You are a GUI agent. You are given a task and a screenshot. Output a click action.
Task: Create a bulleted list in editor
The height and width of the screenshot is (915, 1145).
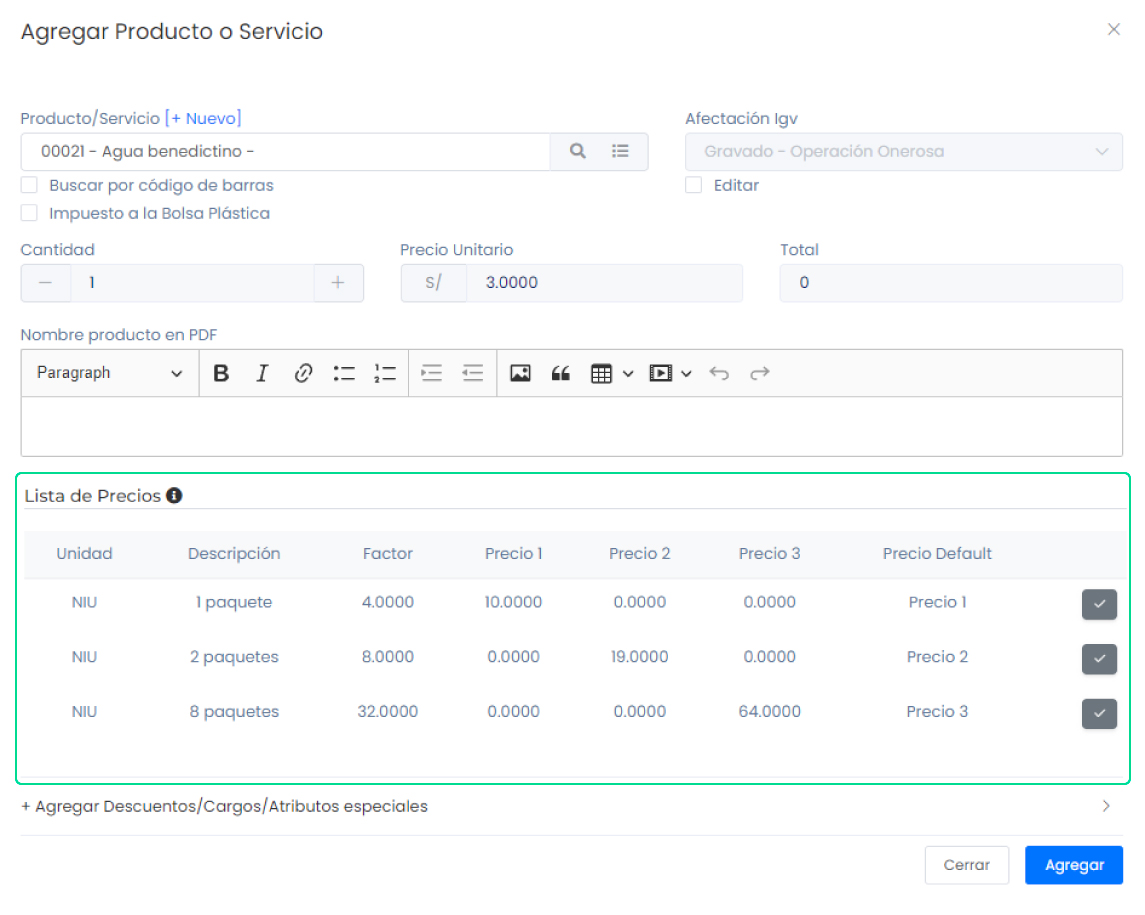tap(344, 373)
